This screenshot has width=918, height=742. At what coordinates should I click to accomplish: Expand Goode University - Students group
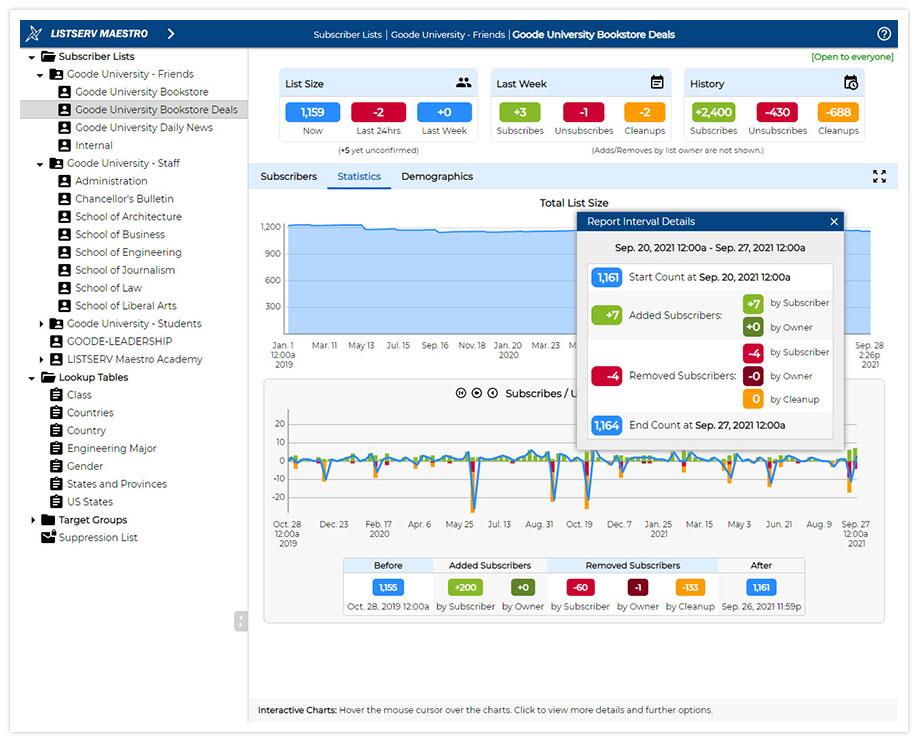pos(41,324)
